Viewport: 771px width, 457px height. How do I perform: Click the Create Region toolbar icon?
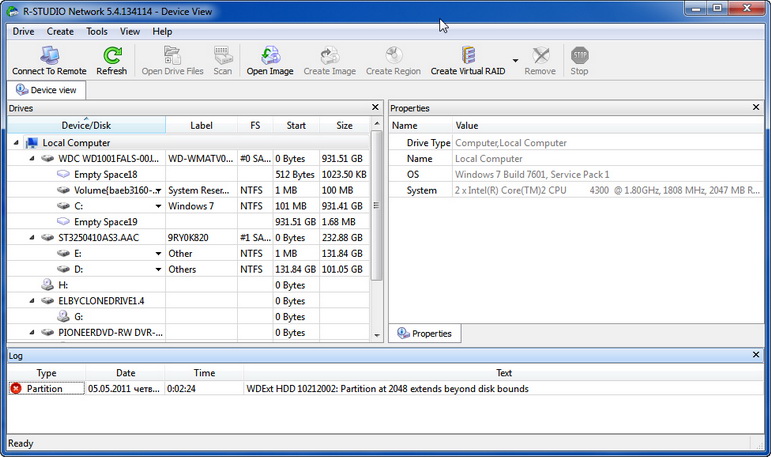point(393,56)
